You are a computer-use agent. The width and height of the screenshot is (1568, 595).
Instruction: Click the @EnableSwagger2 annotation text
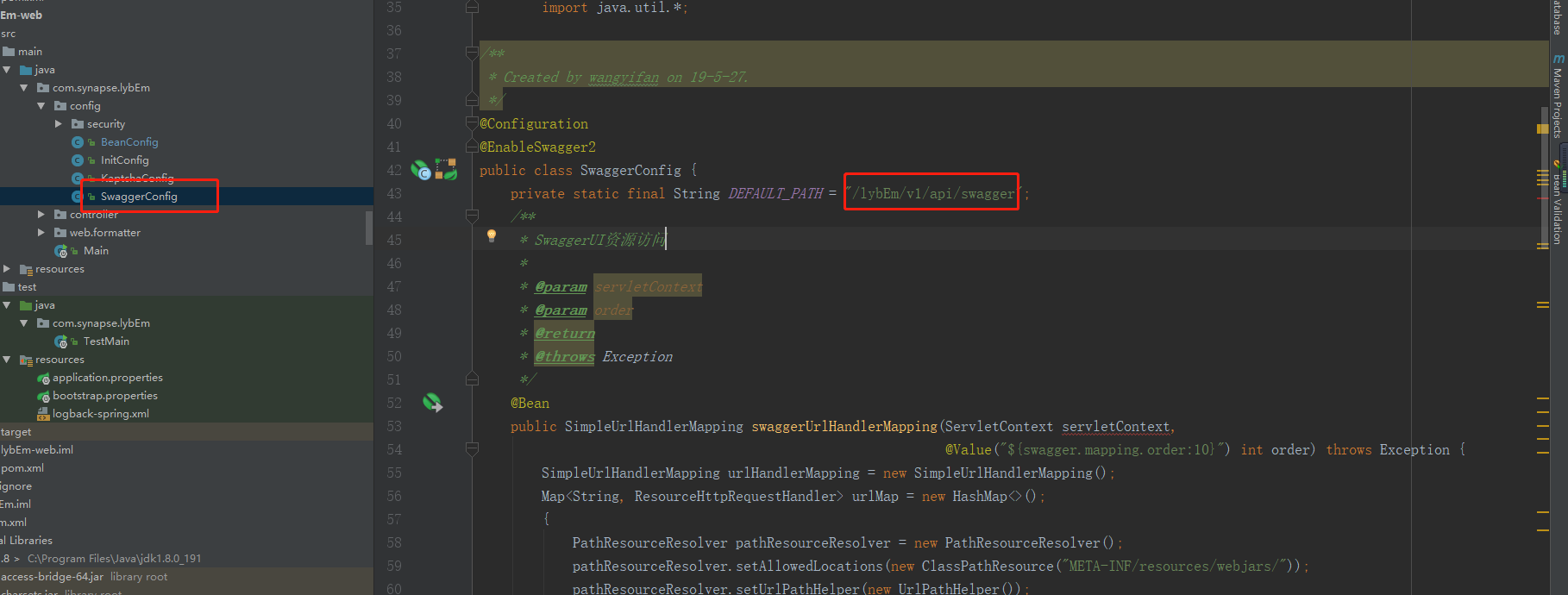(537, 147)
